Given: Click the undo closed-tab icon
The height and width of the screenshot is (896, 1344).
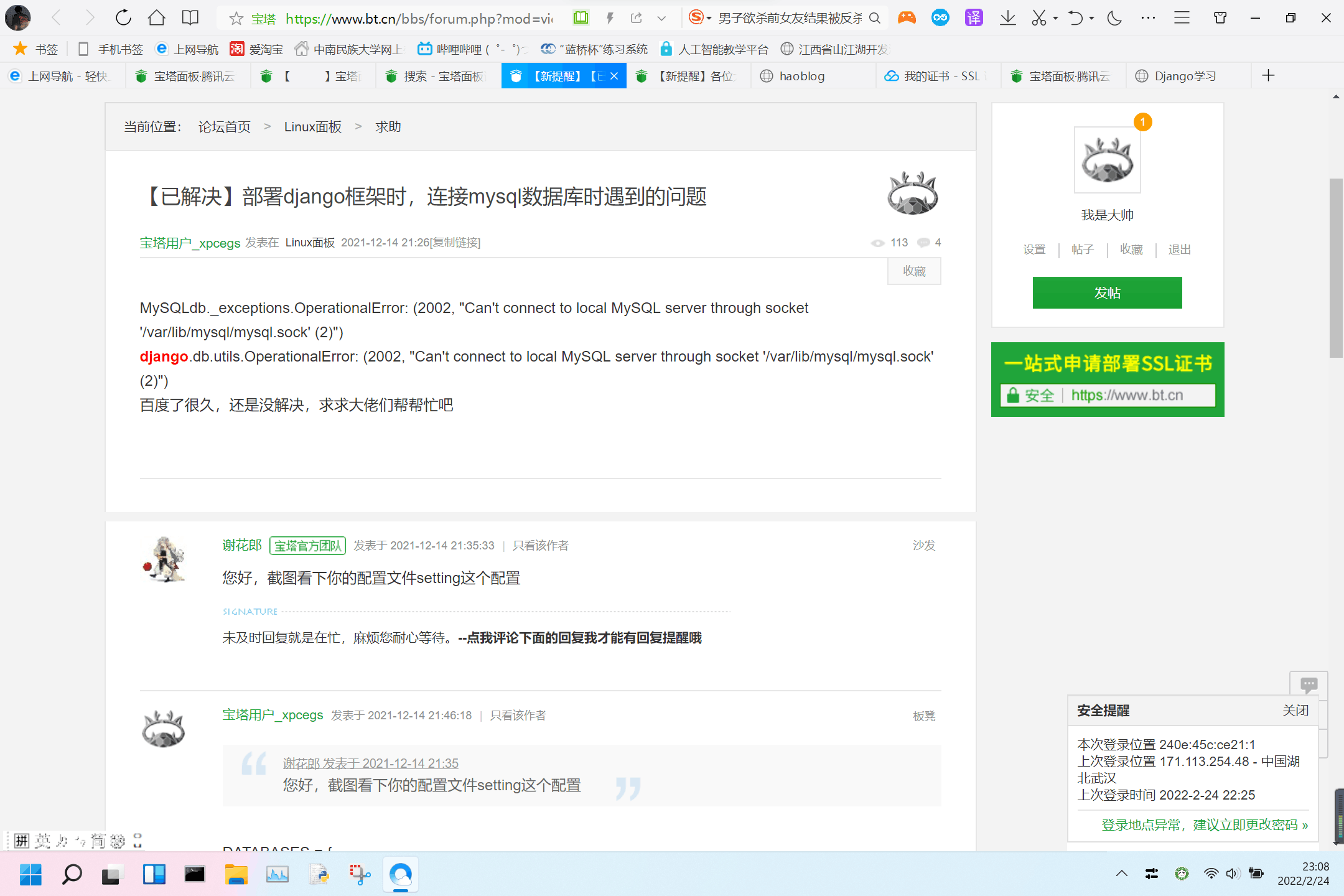Looking at the screenshot, I should tap(1075, 18).
